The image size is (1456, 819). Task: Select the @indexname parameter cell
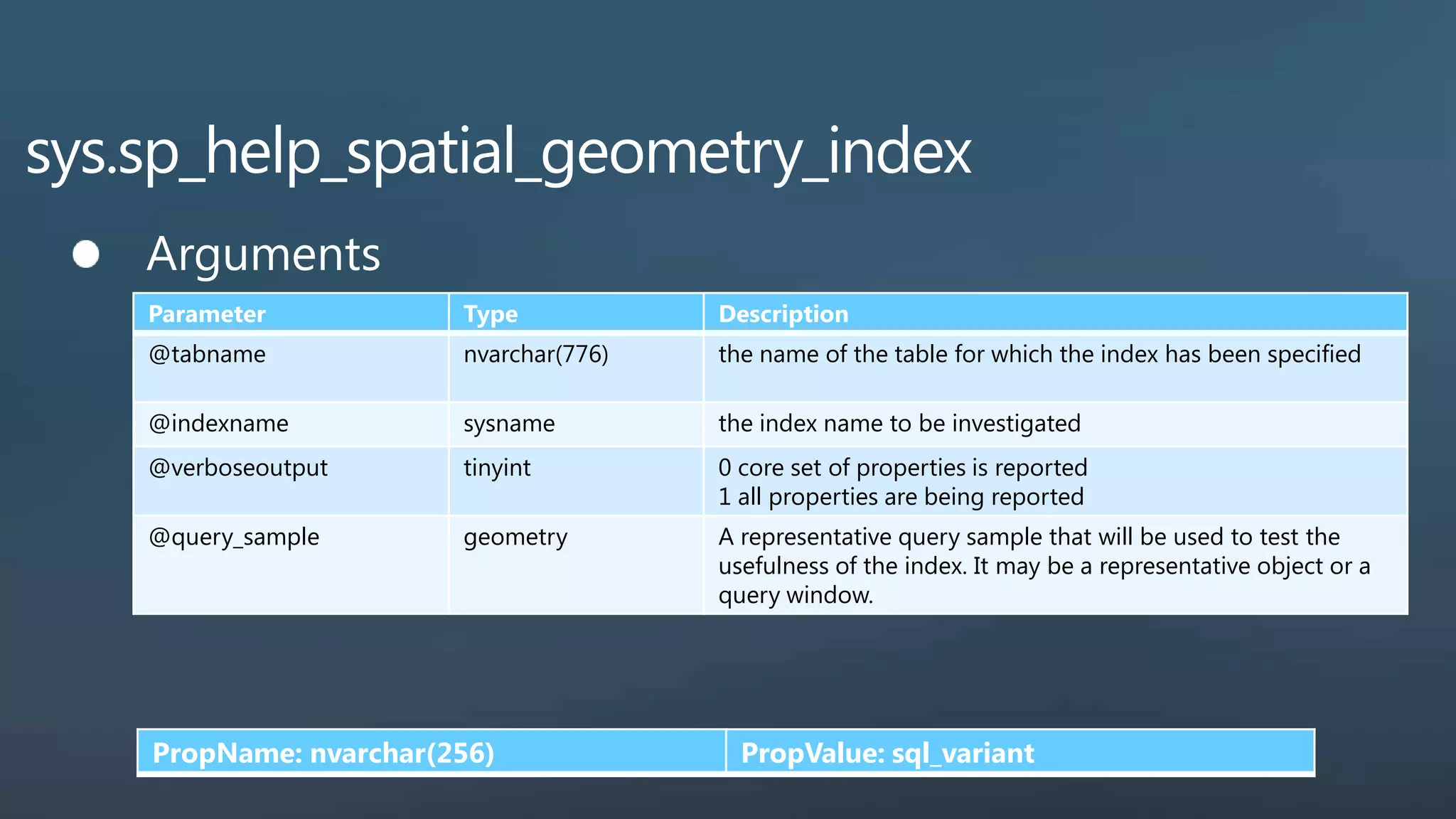pyautogui.click(x=218, y=424)
